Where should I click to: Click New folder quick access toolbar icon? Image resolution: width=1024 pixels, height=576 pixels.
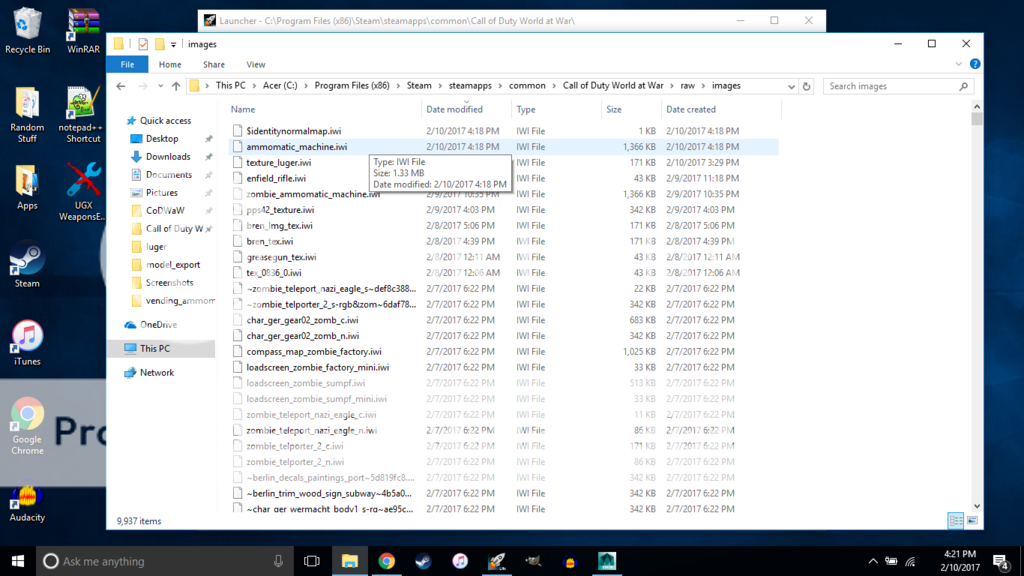159,44
